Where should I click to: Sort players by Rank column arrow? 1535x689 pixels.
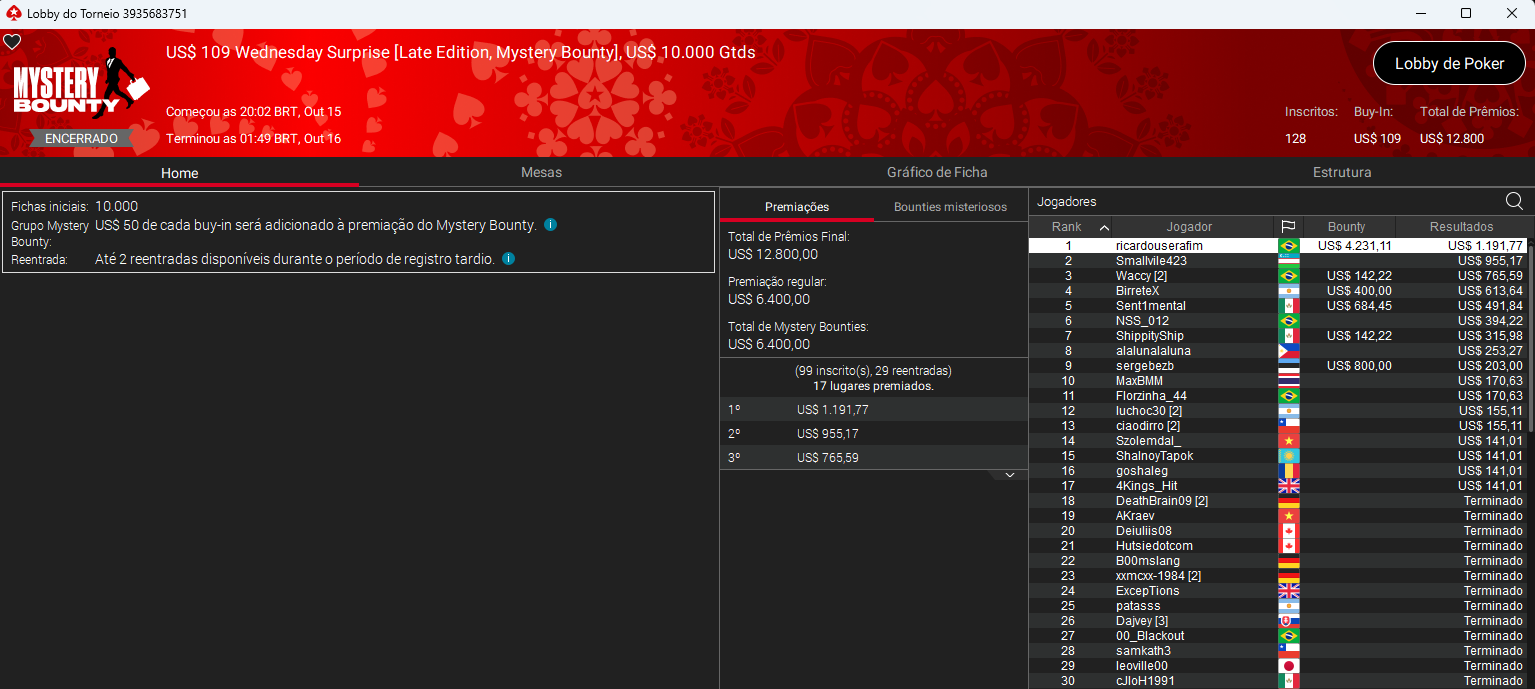click(x=1104, y=227)
